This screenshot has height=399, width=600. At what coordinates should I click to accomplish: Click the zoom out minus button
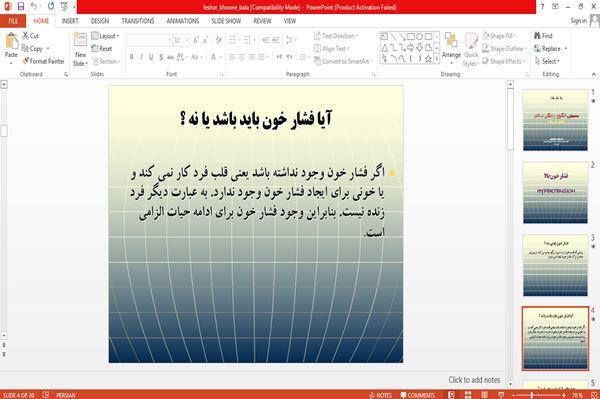(513, 395)
